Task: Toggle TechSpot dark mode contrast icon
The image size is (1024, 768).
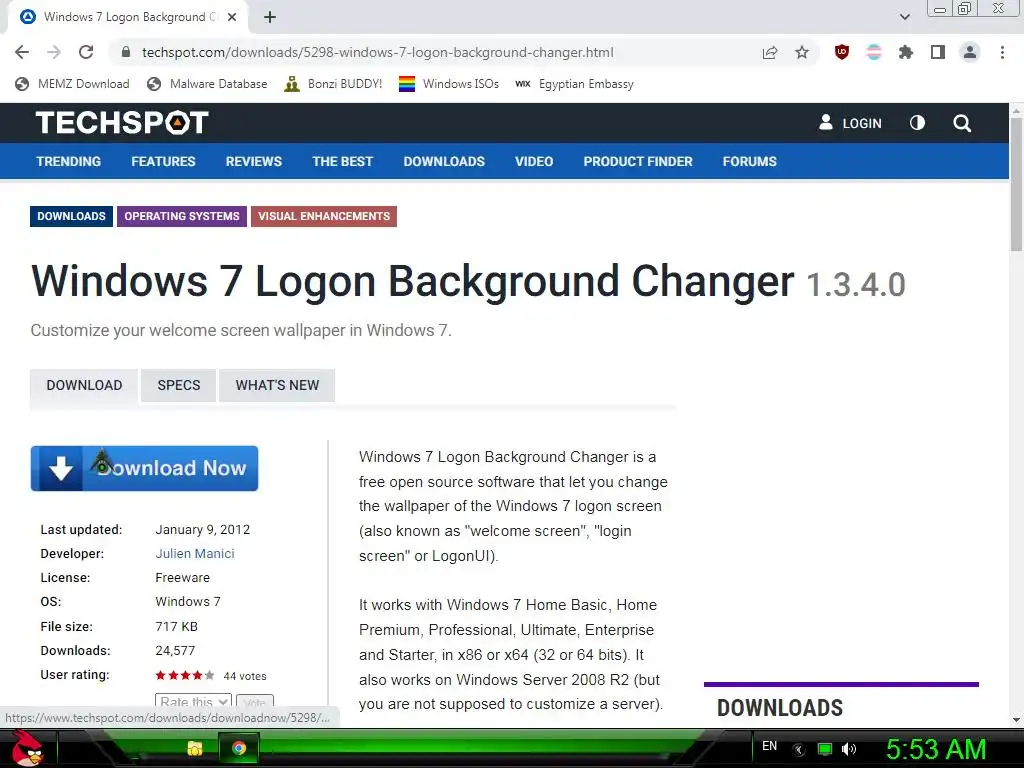Action: pos(917,123)
